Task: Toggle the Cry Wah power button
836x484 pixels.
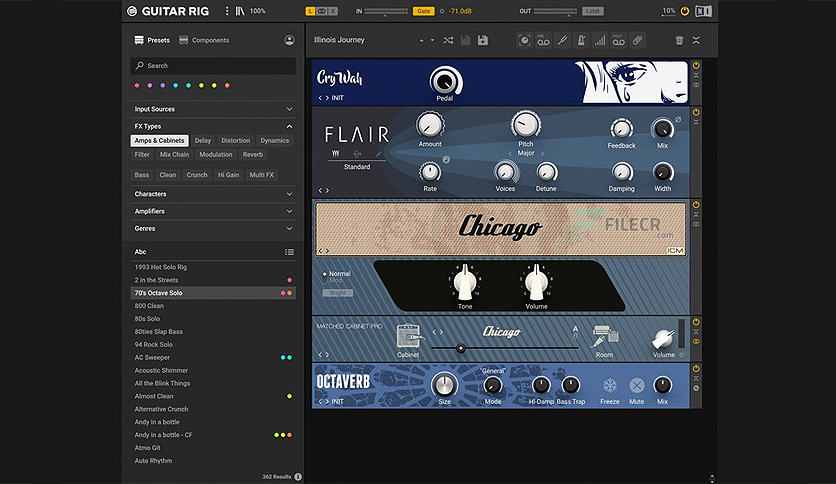Action: (x=696, y=65)
